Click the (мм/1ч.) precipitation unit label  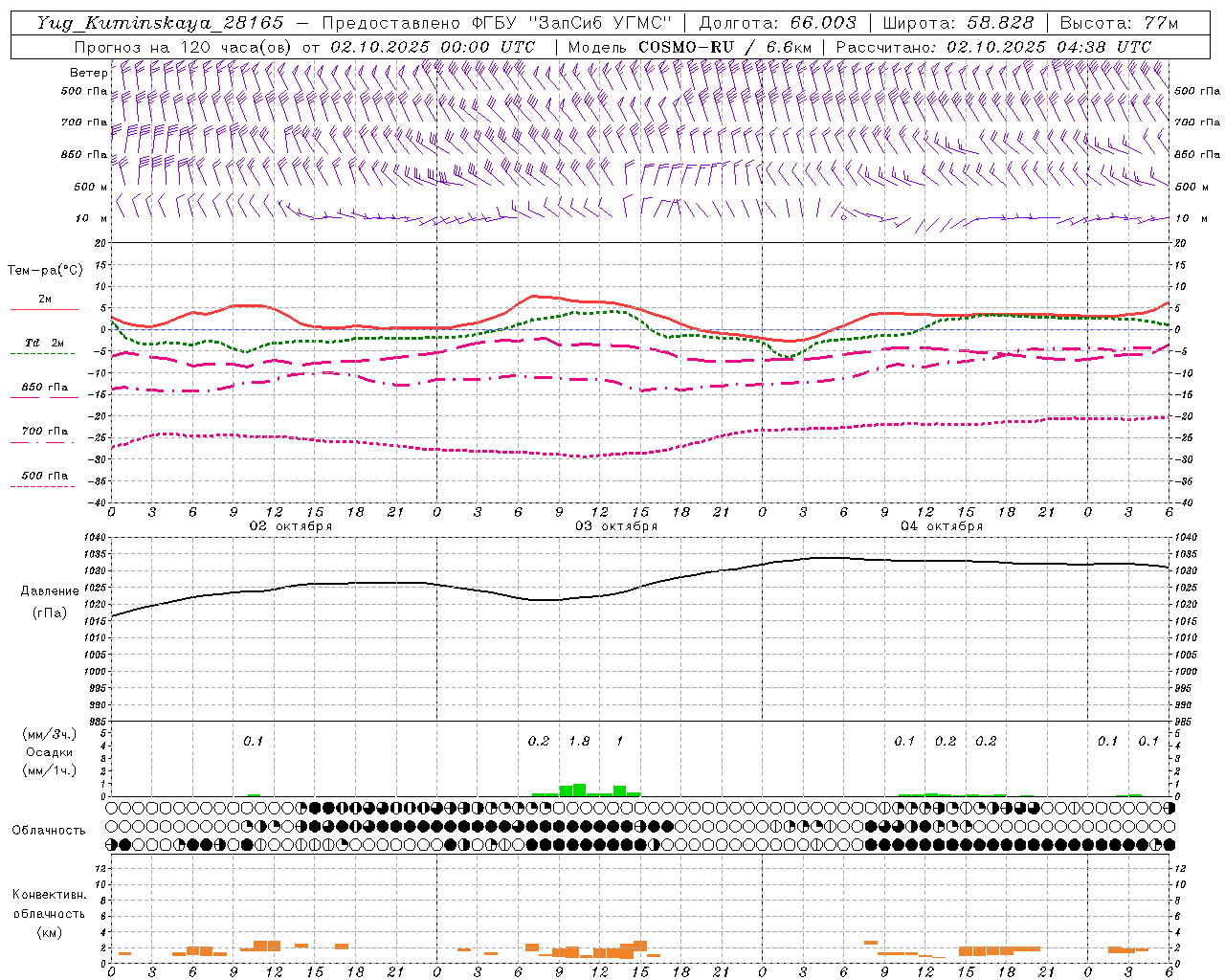50,771
